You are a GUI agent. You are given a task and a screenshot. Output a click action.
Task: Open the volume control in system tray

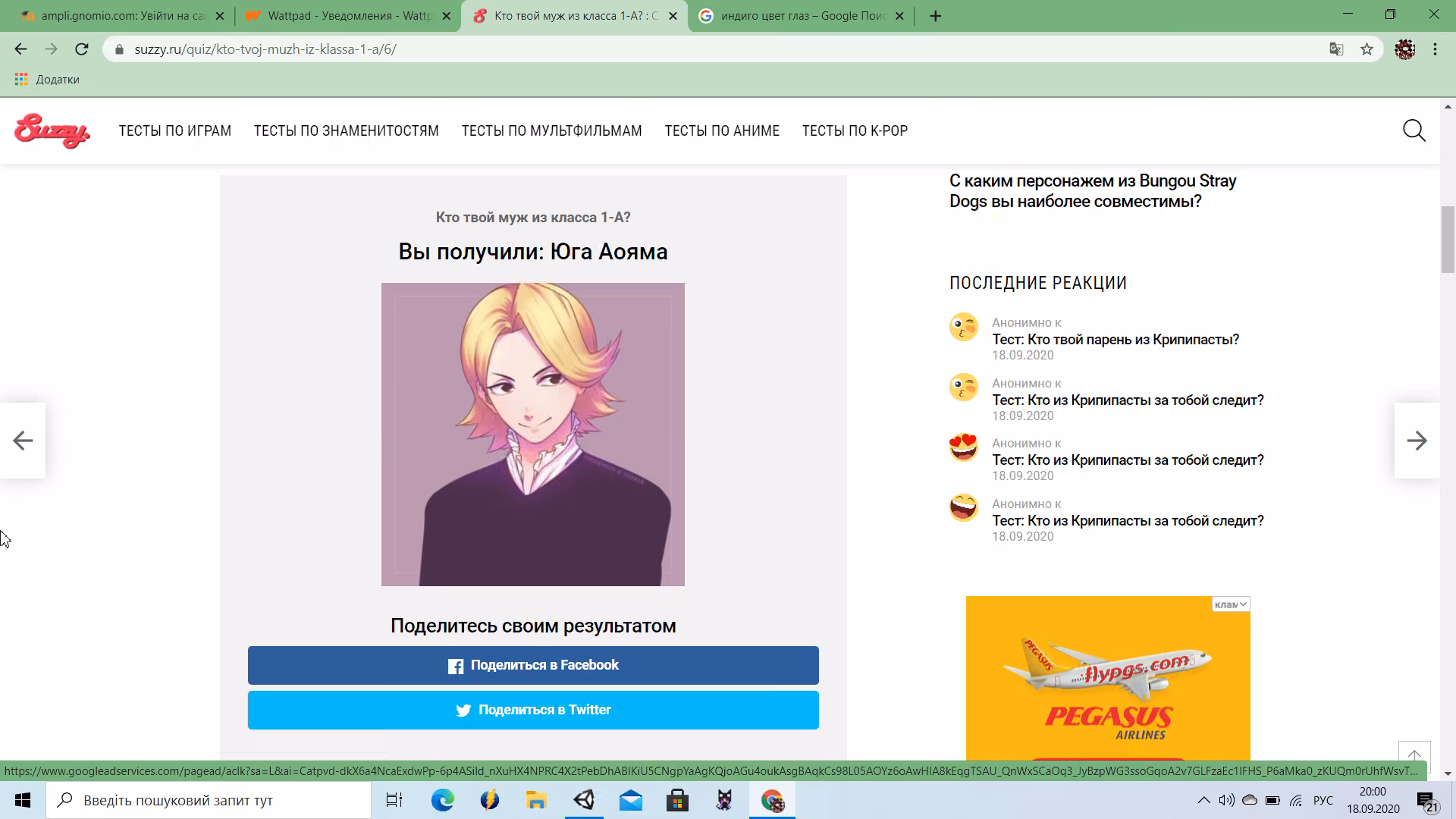click(x=1226, y=800)
